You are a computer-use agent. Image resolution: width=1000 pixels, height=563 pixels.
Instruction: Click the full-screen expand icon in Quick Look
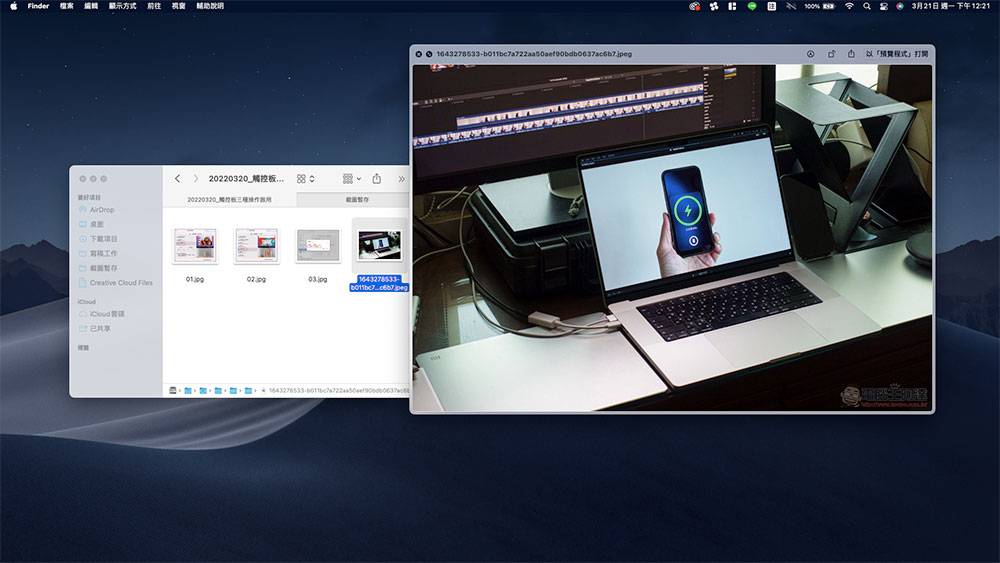pyautogui.click(x=429, y=54)
